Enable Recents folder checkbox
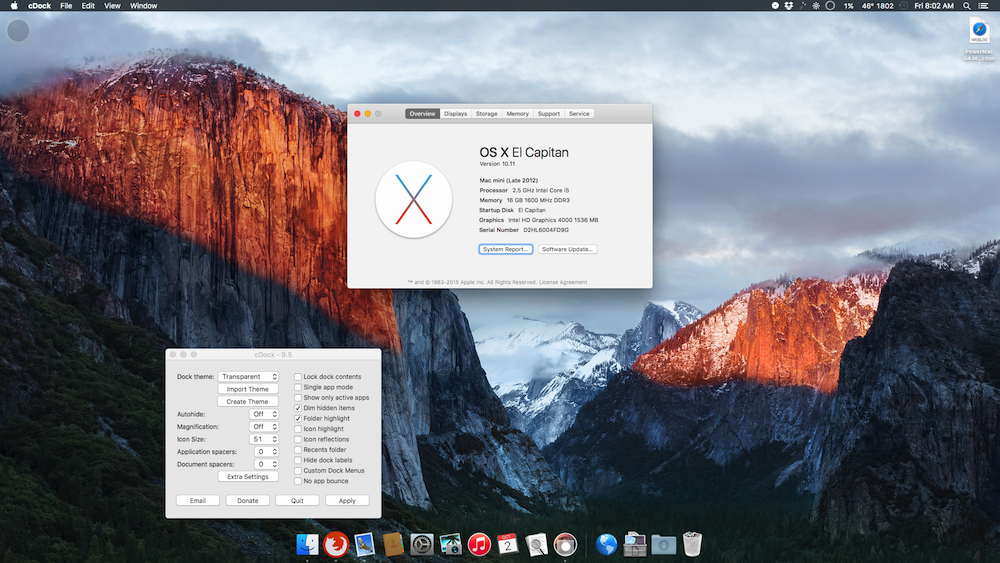The width and height of the screenshot is (1000, 563). point(298,450)
